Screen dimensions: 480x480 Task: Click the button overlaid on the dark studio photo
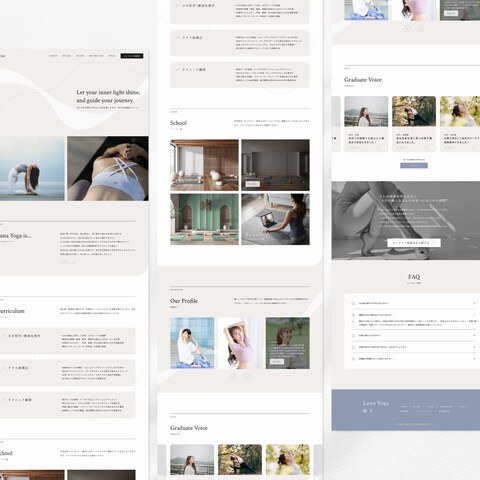pyautogui.click(x=252, y=184)
